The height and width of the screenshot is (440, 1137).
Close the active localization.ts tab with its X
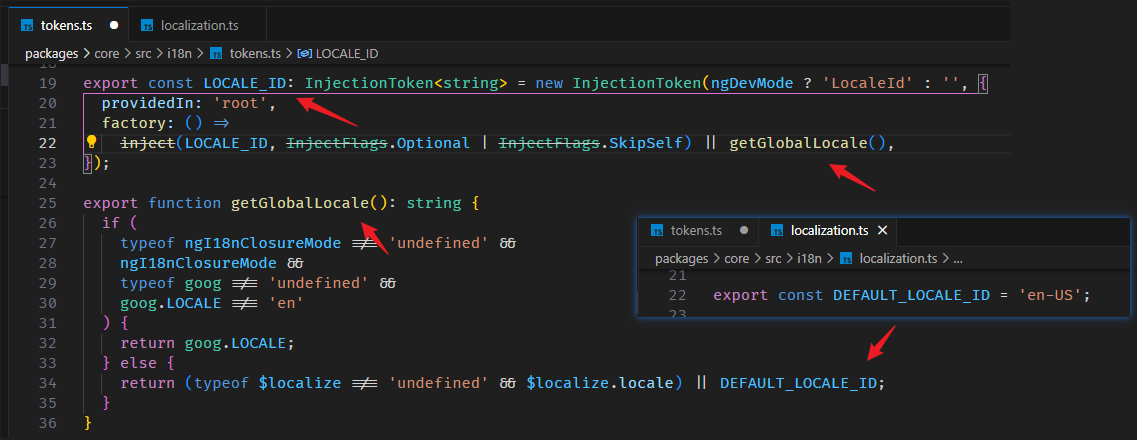882,231
